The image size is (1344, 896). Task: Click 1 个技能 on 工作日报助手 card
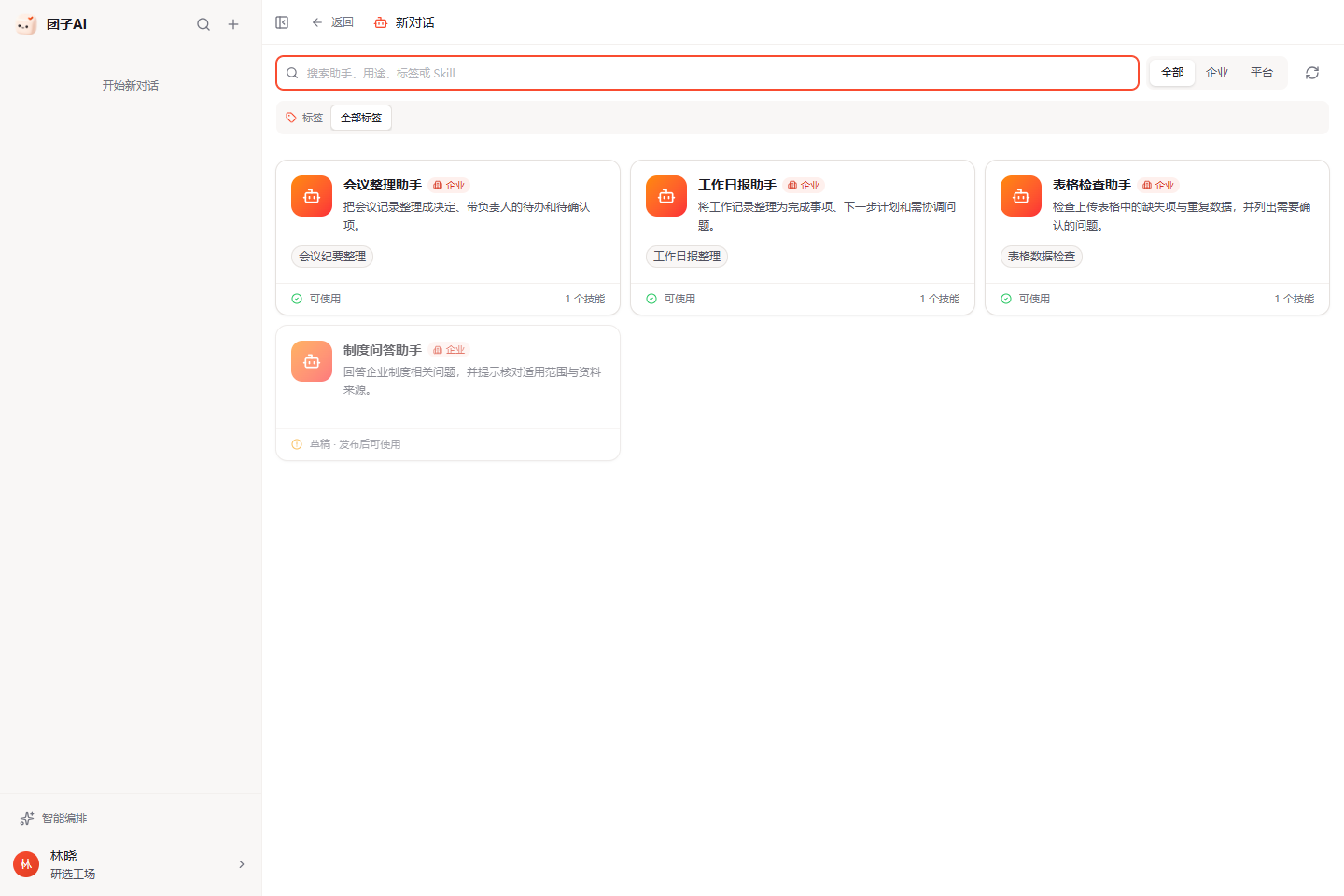click(940, 299)
